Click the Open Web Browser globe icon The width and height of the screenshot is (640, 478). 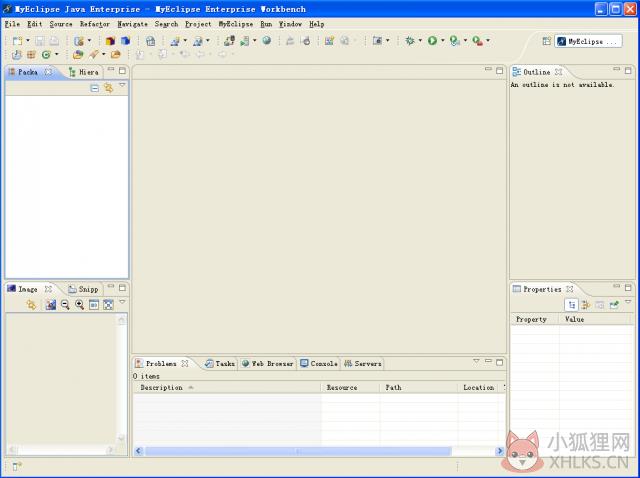pos(267,40)
